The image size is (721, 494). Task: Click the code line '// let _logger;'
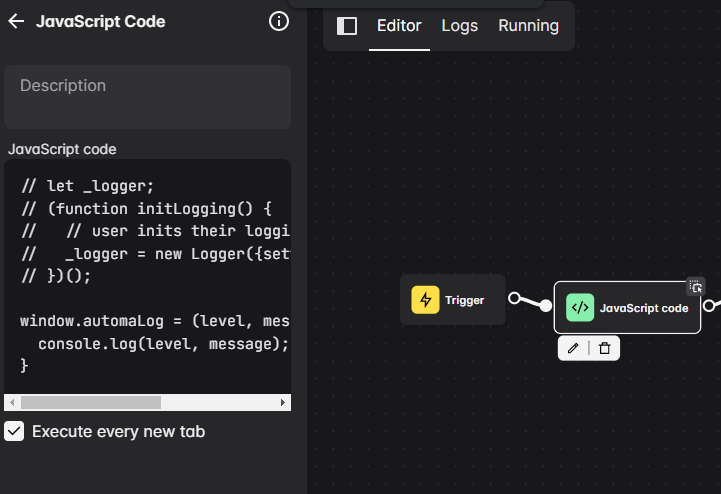[87, 186]
